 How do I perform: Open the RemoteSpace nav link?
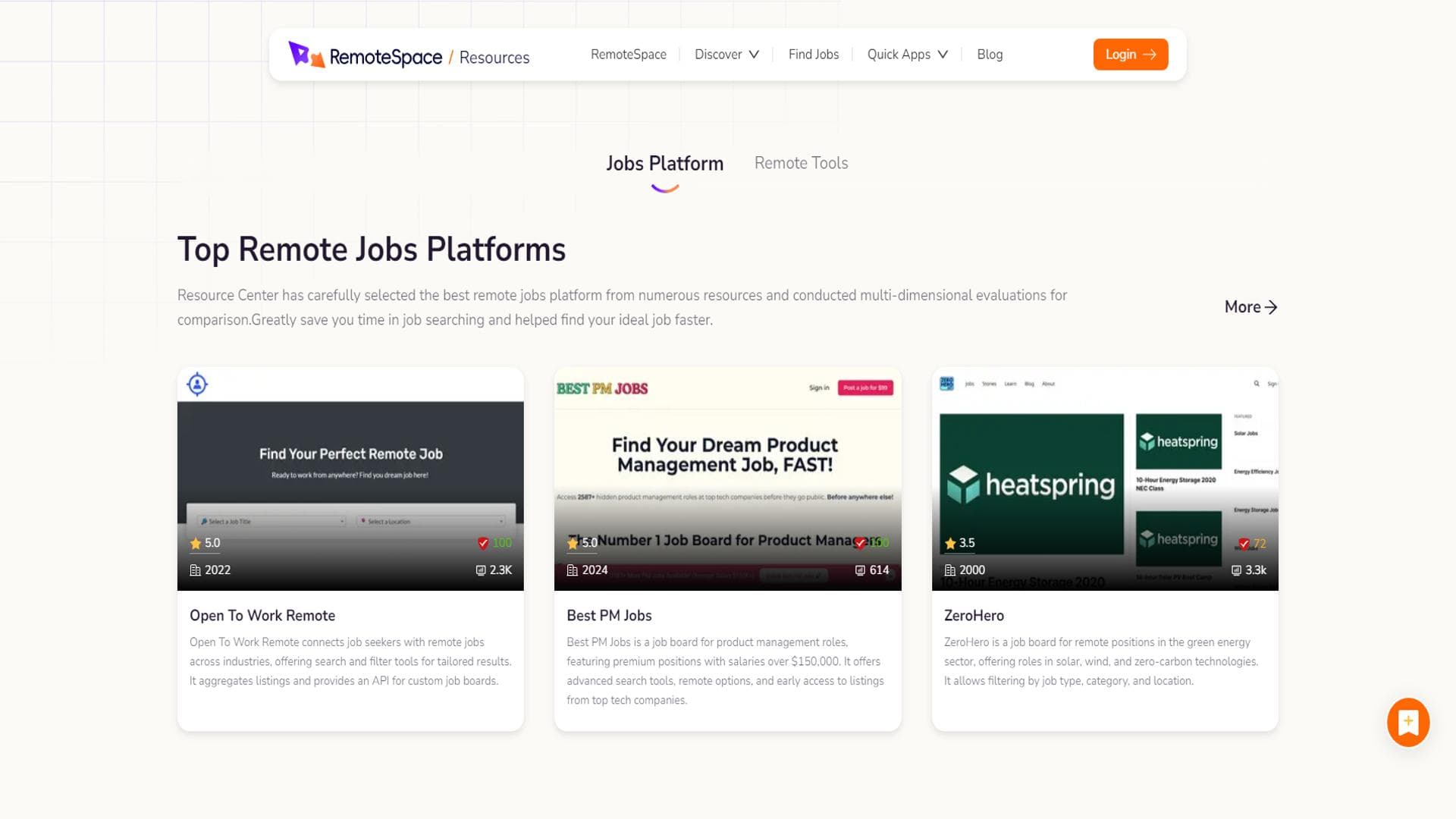[628, 55]
